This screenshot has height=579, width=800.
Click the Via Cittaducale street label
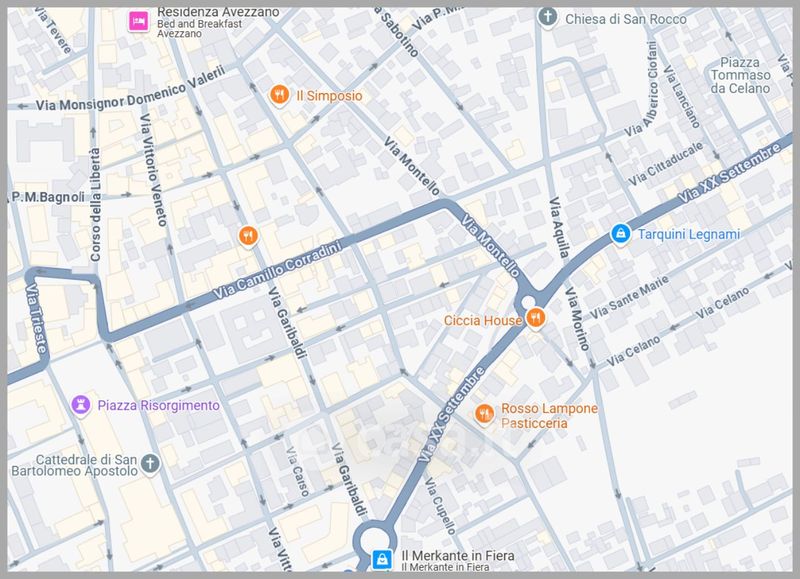click(x=665, y=164)
